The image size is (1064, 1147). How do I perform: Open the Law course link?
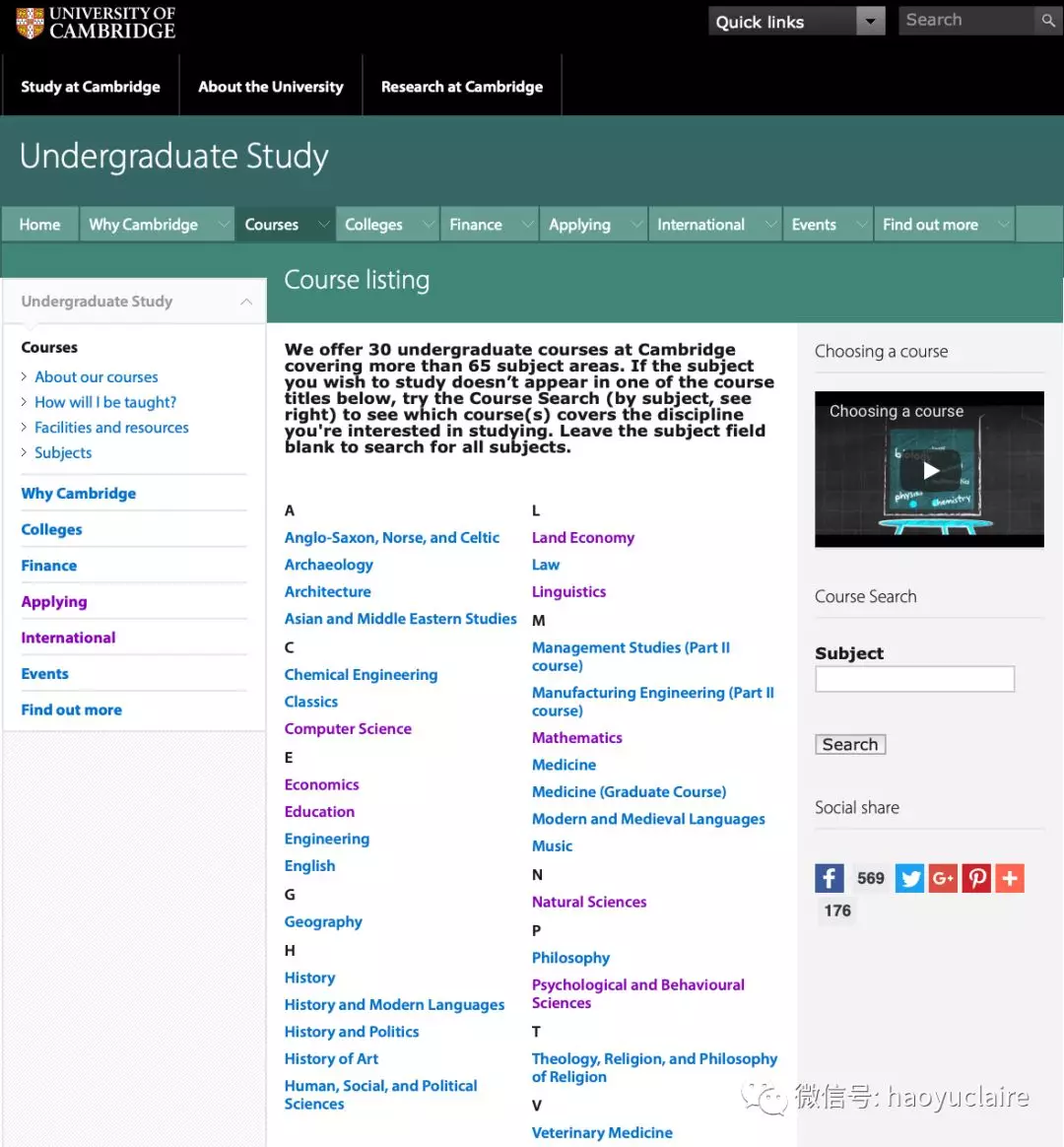click(x=546, y=565)
